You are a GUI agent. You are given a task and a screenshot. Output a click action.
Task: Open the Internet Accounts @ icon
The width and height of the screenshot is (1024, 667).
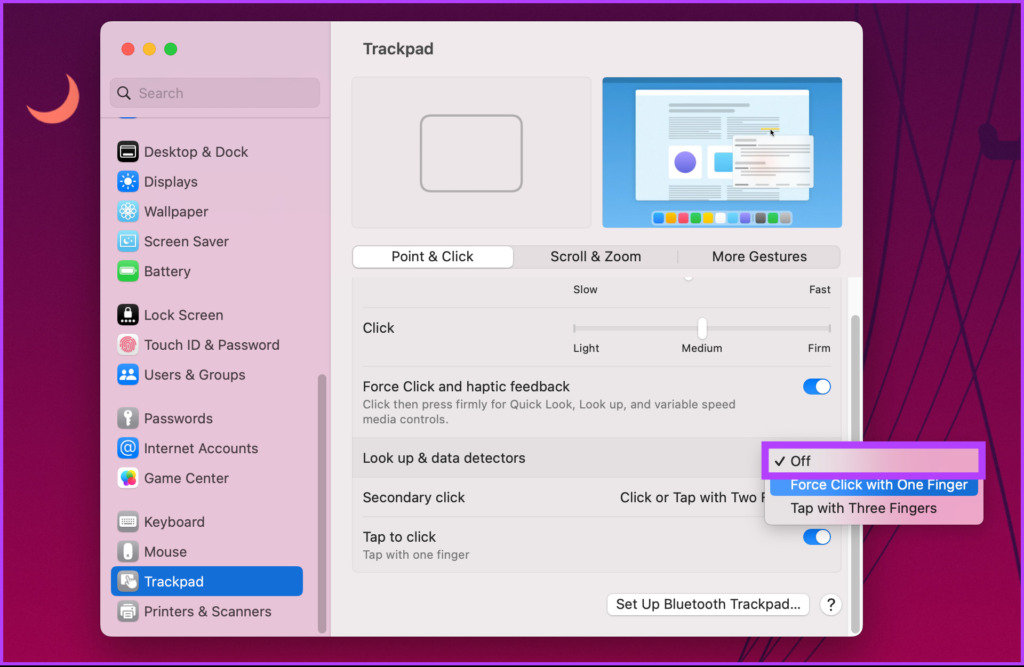(127, 448)
